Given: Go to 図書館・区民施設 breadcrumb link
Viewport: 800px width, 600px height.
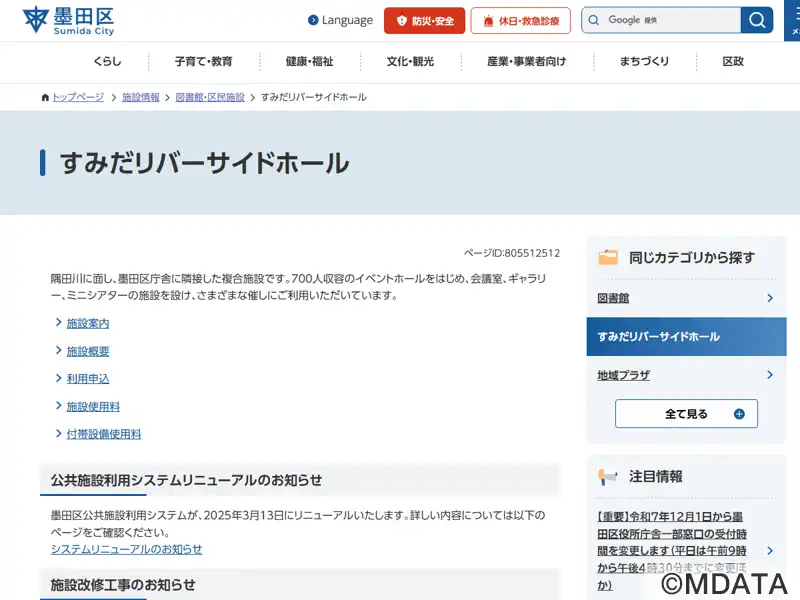Looking at the screenshot, I should [x=210, y=97].
